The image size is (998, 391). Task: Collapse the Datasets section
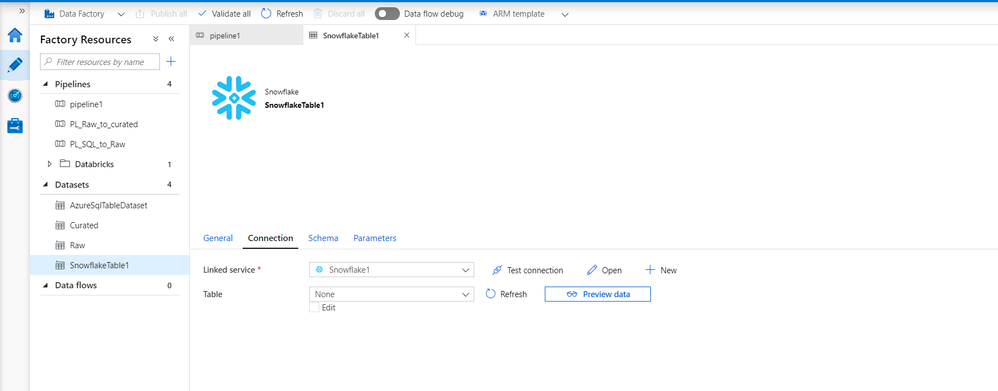pos(46,185)
